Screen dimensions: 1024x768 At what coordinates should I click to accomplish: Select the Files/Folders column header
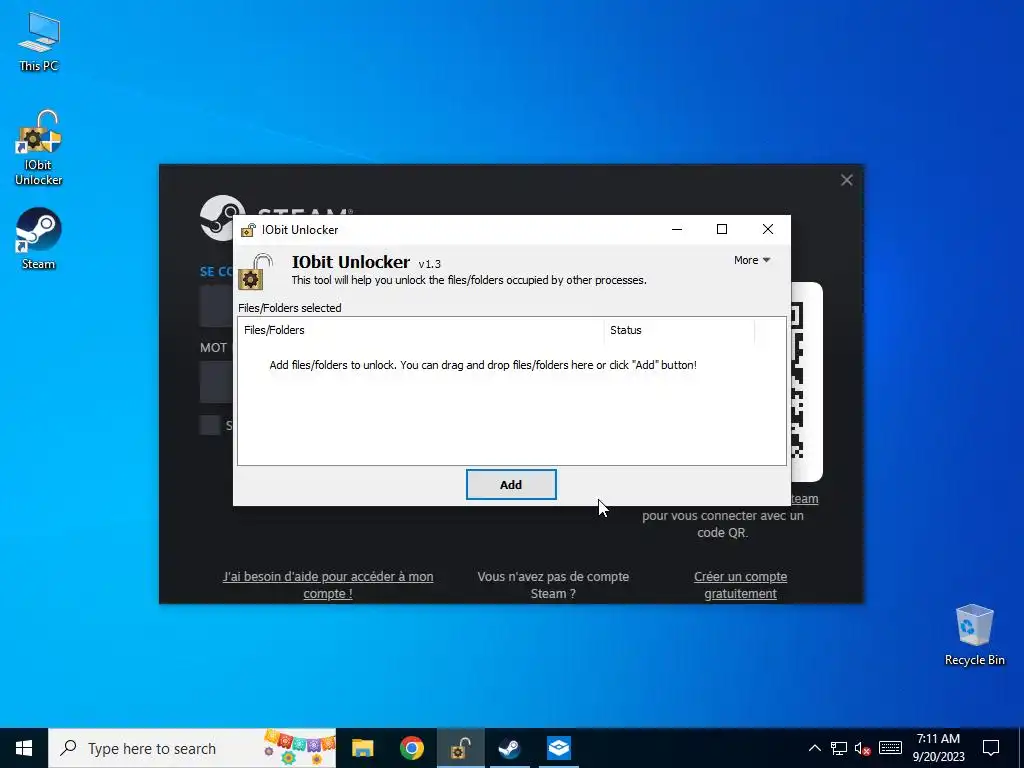421,330
